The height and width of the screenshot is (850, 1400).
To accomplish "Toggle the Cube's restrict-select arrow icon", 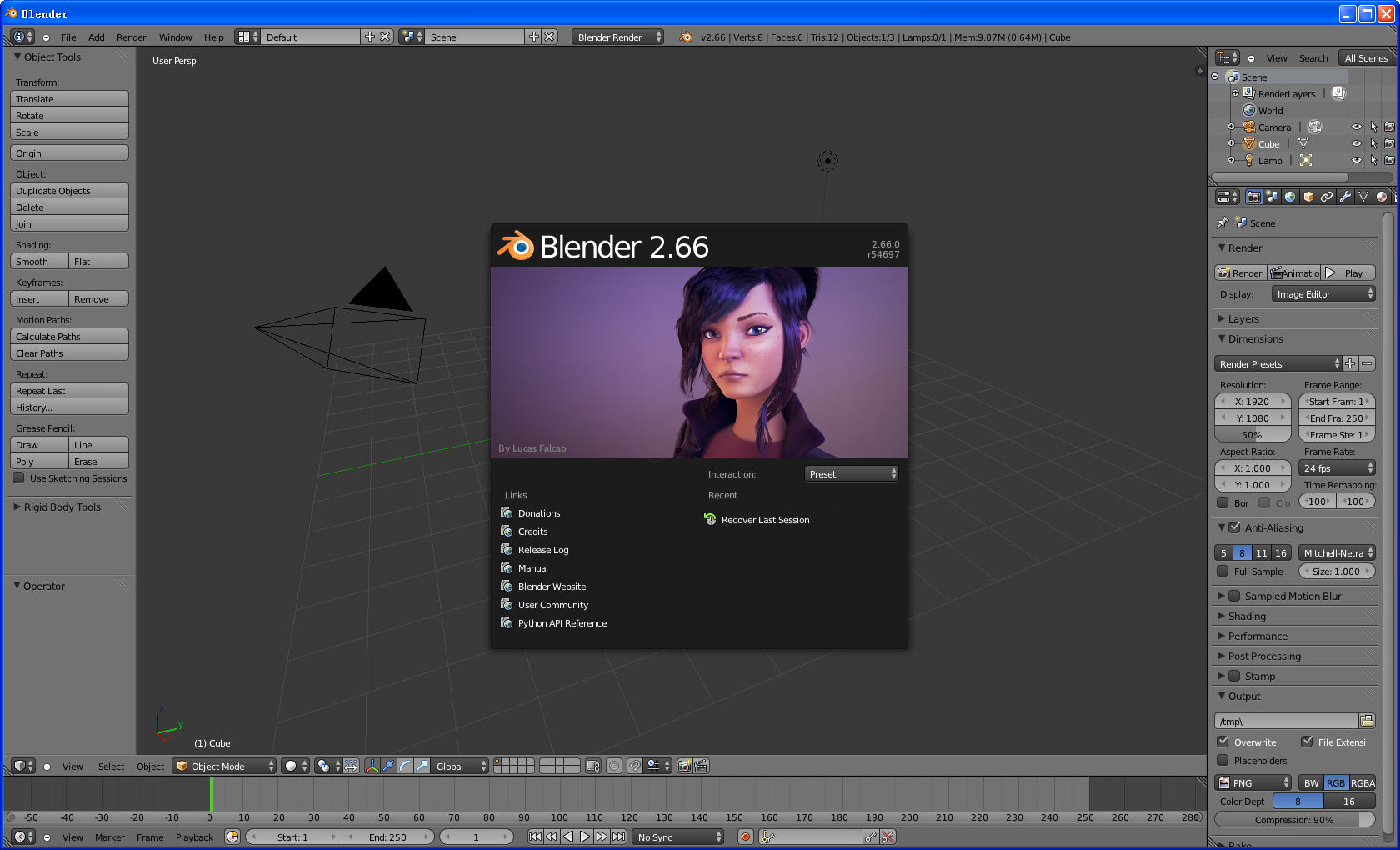I will (x=1373, y=143).
